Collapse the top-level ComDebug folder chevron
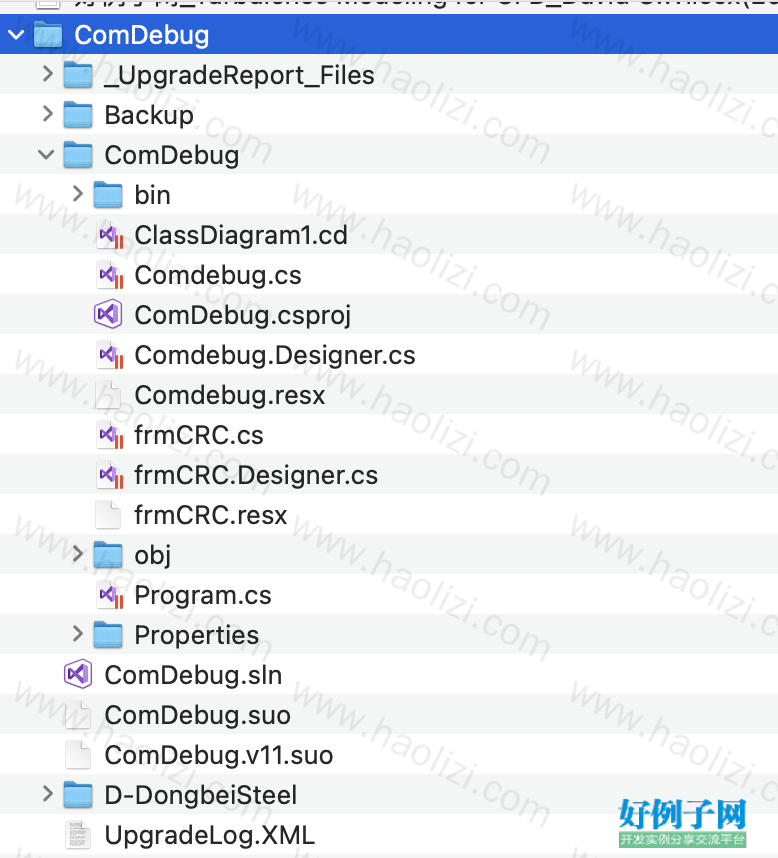Viewport: 778px width, 858px height. pyautogui.click(x=16, y=35)
